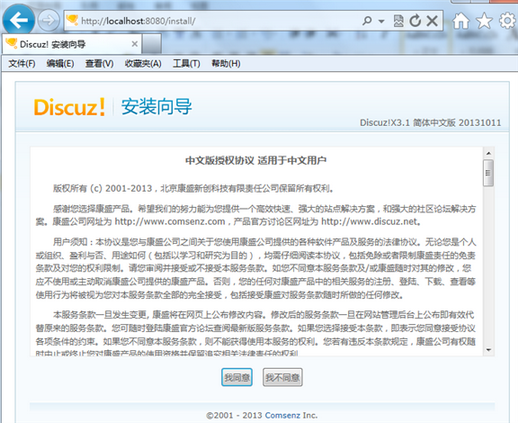Click the 我同意 button

237,377
